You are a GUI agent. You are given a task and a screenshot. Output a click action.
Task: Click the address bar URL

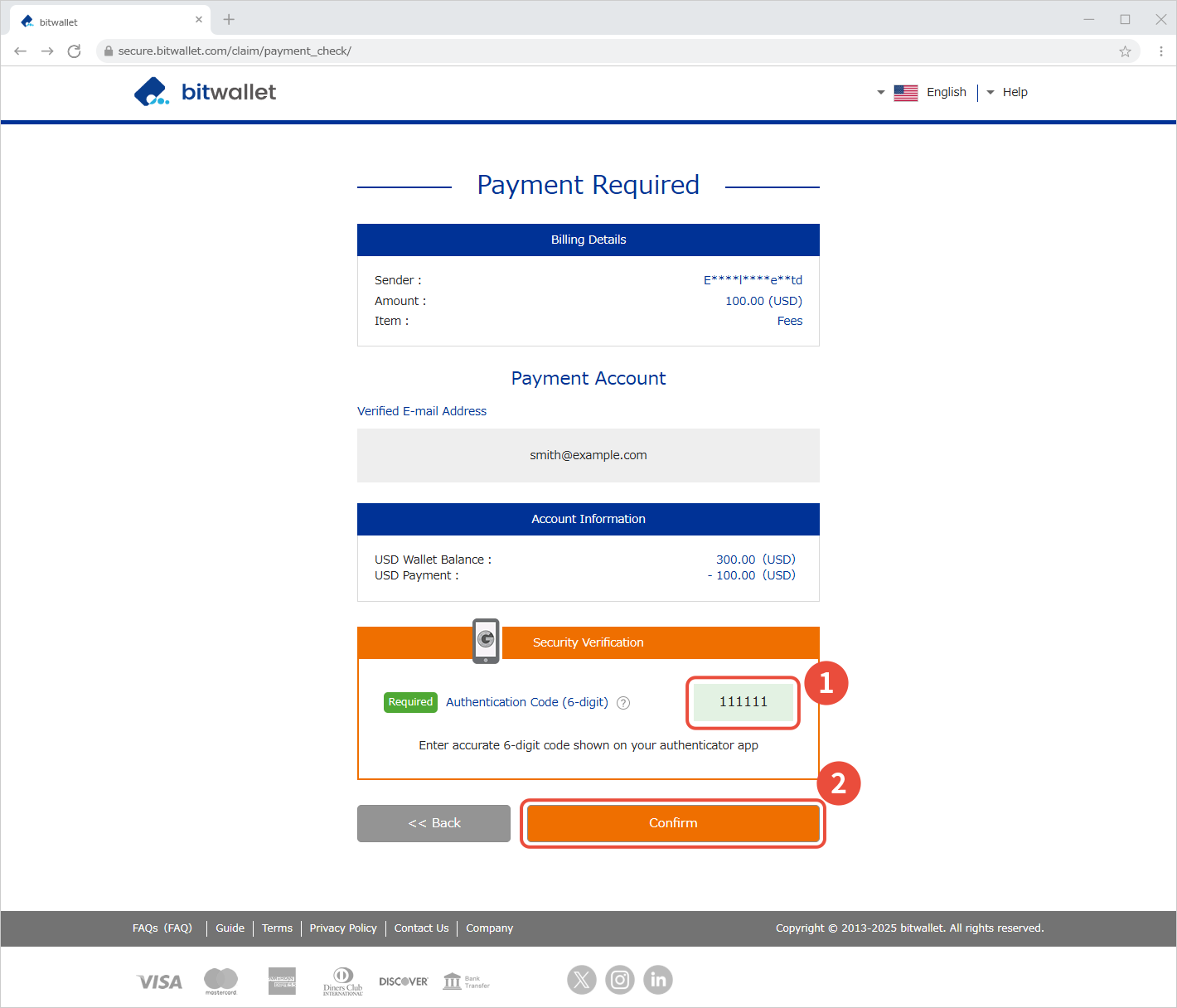point(235,51)
